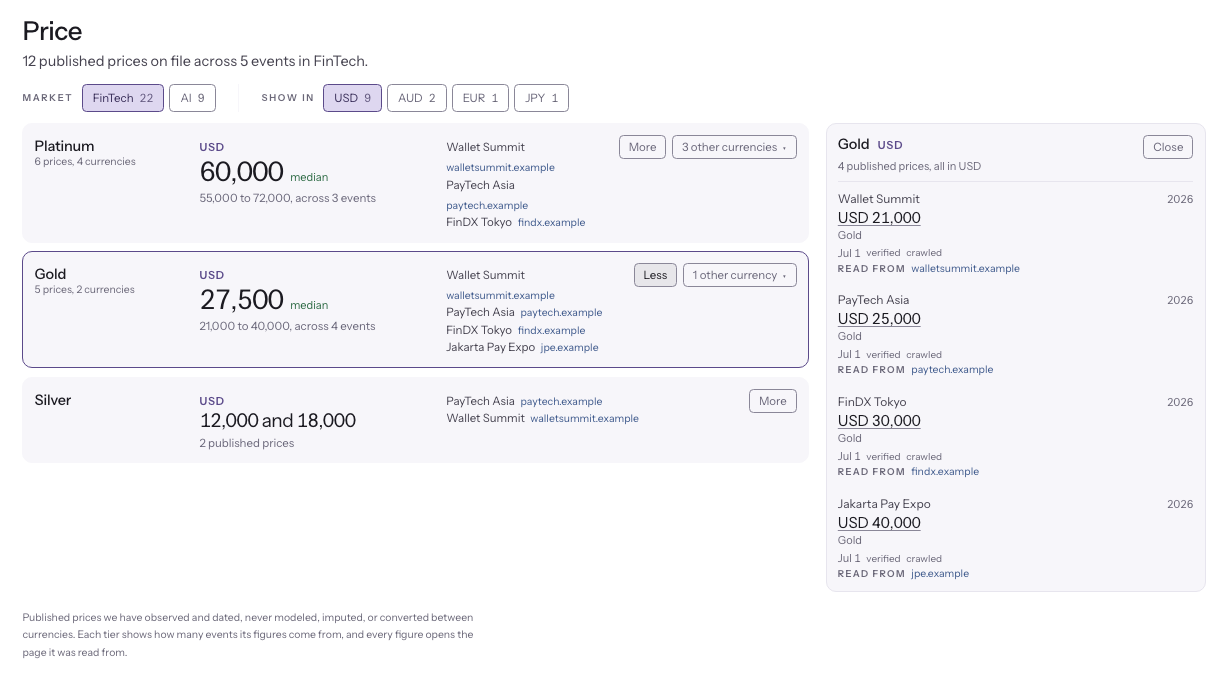Follow READ FROM jpe.example in detail panel
The width and height of the screenshot is (1228, 684).
pos(940,574)
